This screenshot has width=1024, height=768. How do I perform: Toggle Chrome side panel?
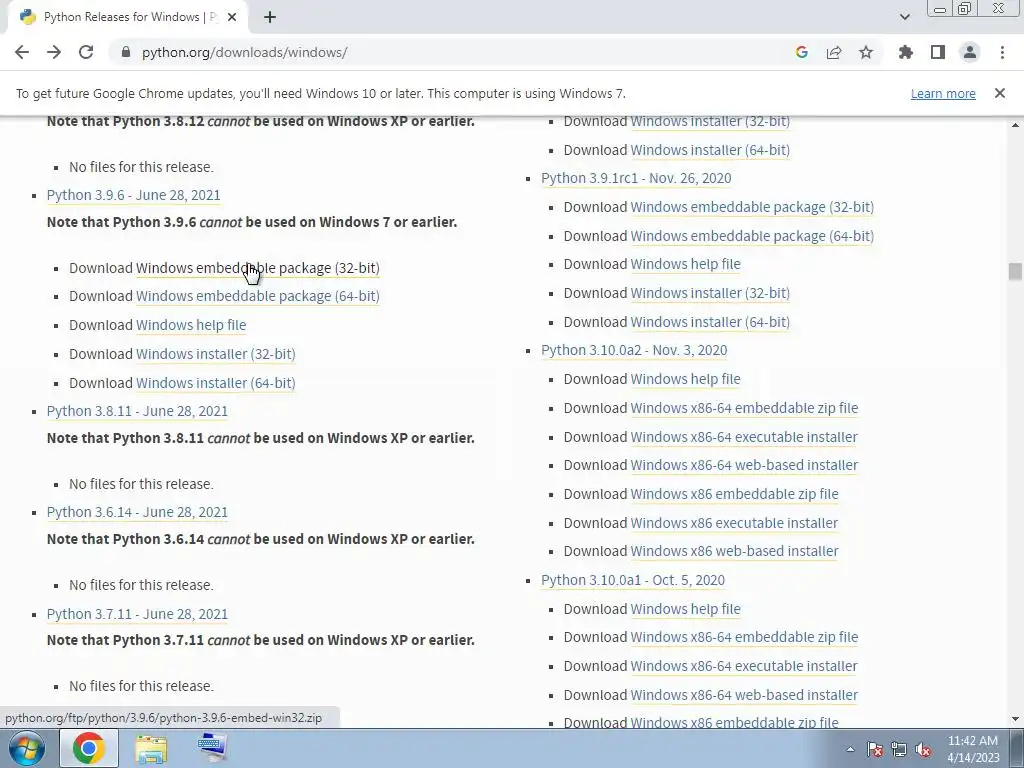(x=938, y=52)
